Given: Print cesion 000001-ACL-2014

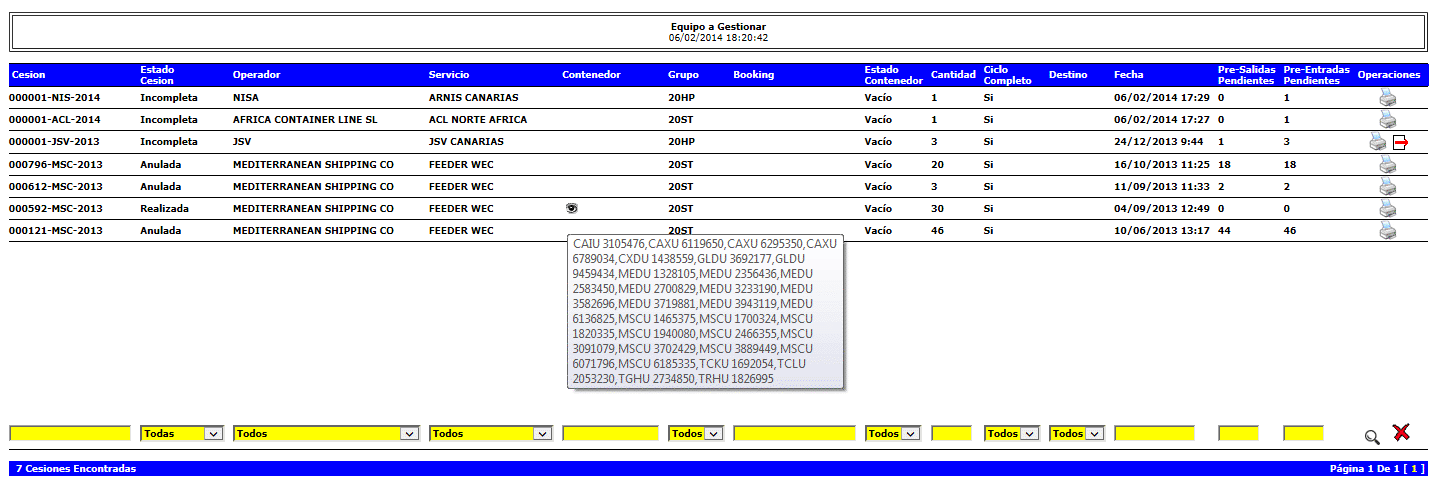Looking at the screenshot, I should [x=1387, y=119].
